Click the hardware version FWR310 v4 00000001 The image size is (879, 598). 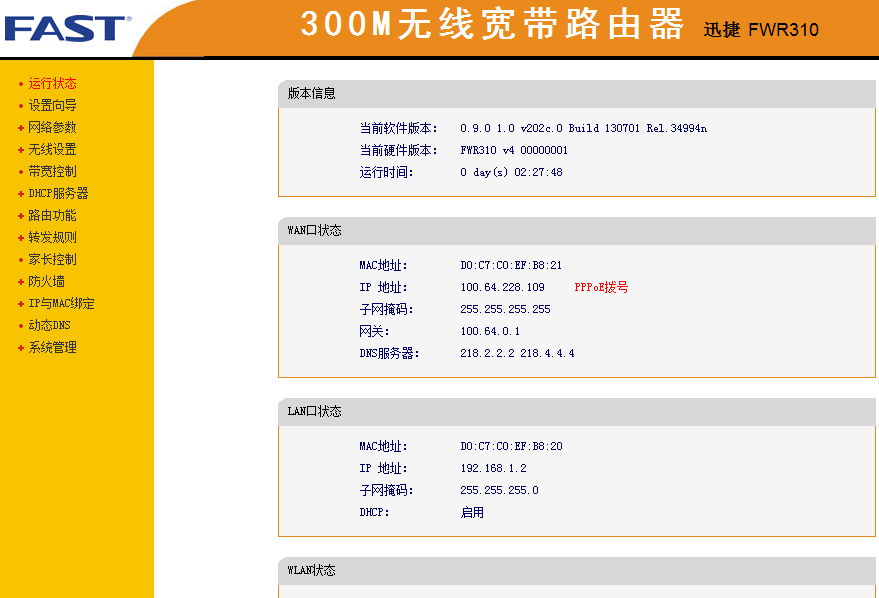click(x=514, y=150)
